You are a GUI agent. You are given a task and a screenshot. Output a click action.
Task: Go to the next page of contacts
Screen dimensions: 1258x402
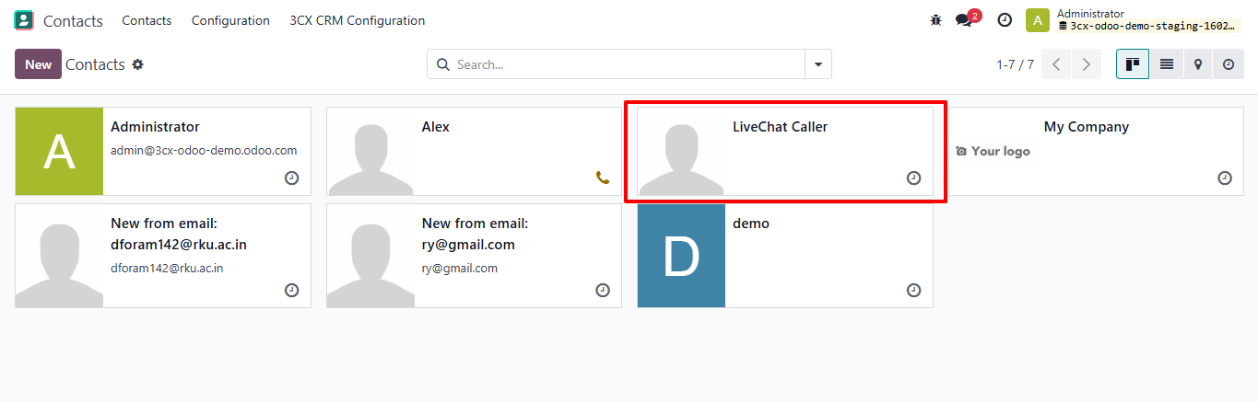[1086, 64]
